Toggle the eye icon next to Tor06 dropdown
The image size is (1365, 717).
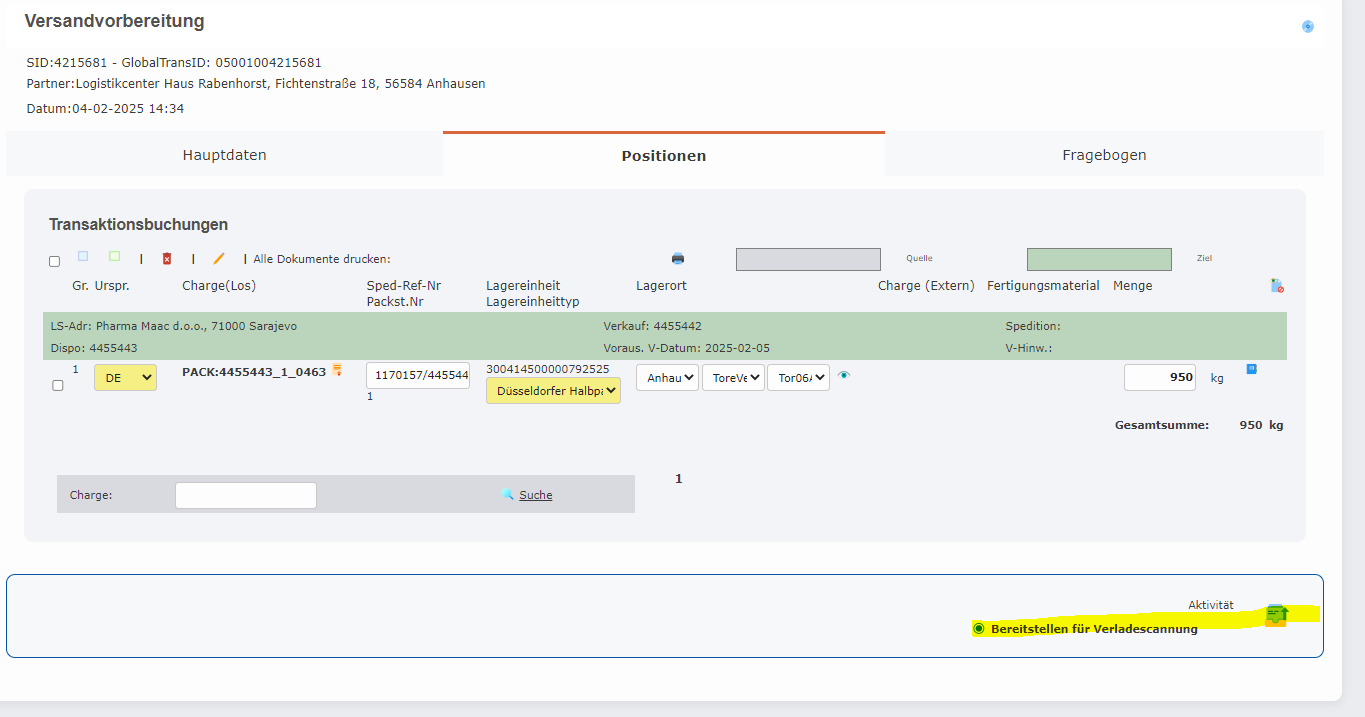844,376
